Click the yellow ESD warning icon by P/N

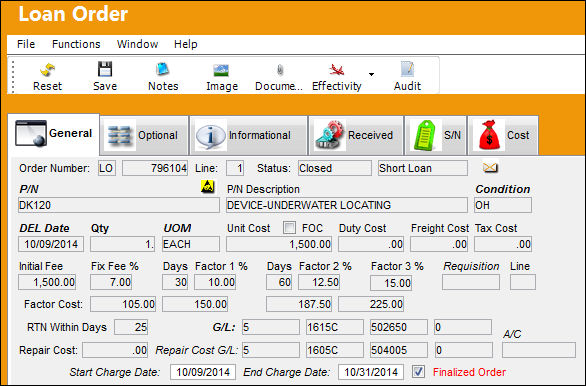tap(207, 186)
